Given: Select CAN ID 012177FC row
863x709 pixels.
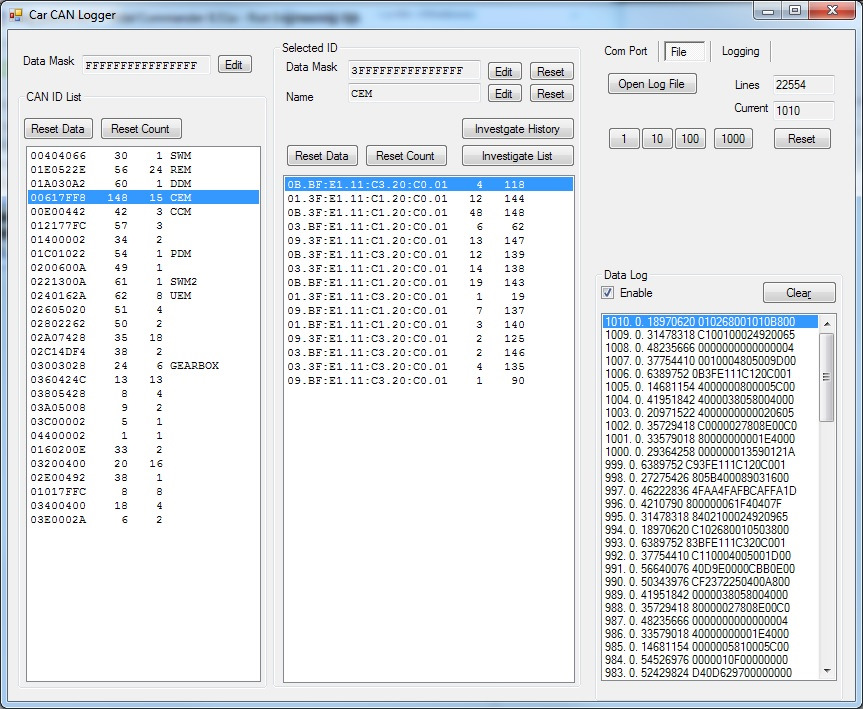Looking at the screenshot, I should coord(143,226).
